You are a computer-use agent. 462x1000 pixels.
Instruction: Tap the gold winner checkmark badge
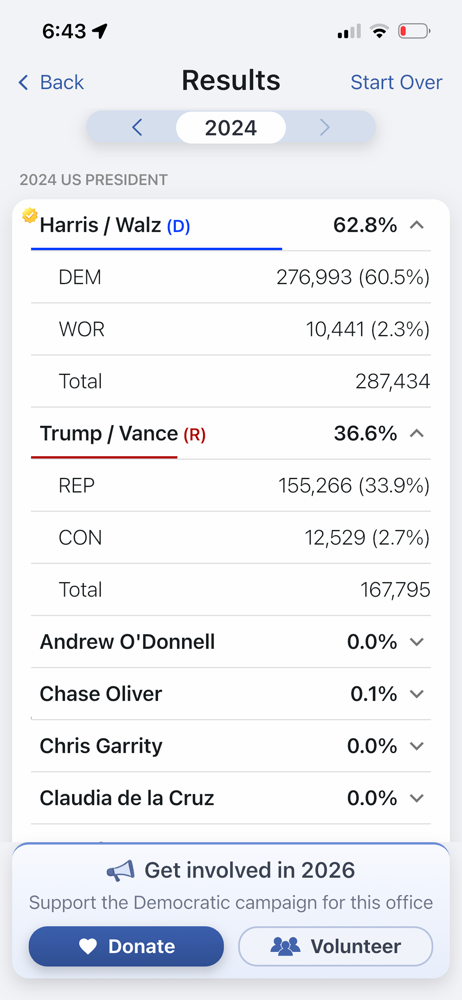(30, 216)
